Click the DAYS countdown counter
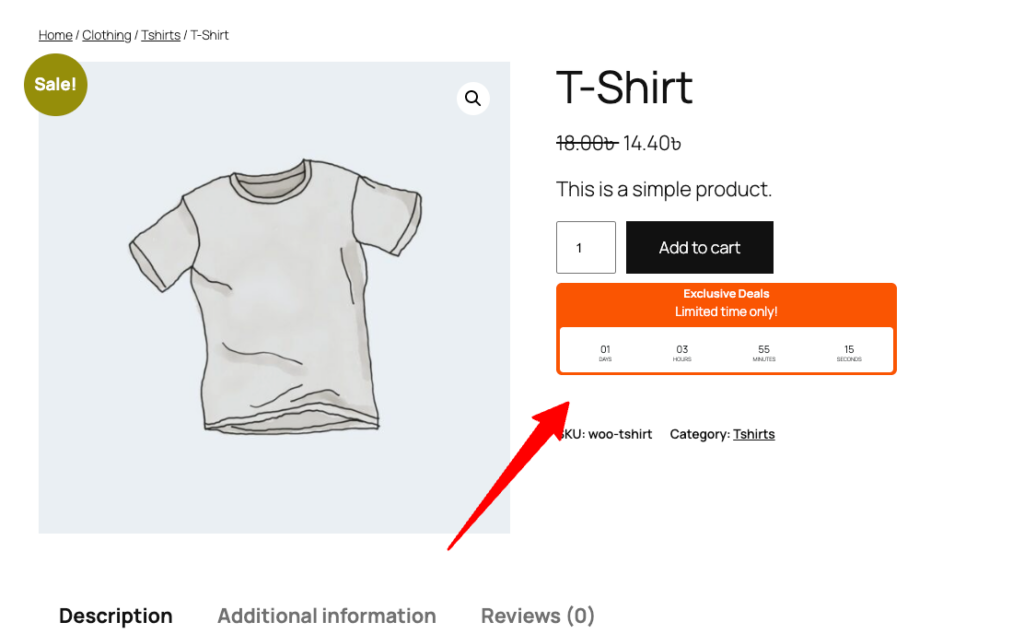The height and width of the screenshot is (634, 1024). tap(604, 352)
